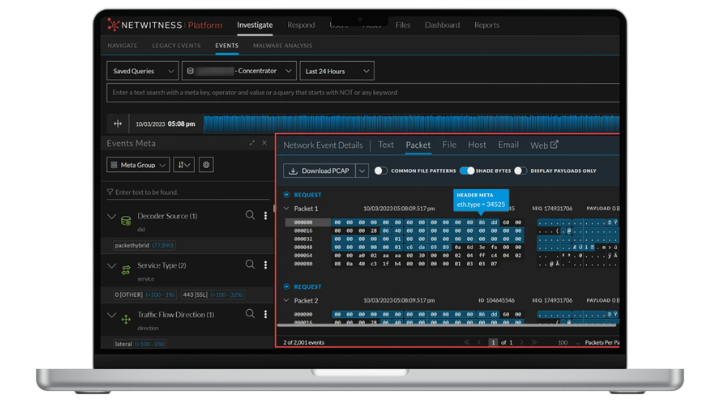Select the lateral direction value
The image size is (720, 400).
pyautogui.click(x=139, y=344)
